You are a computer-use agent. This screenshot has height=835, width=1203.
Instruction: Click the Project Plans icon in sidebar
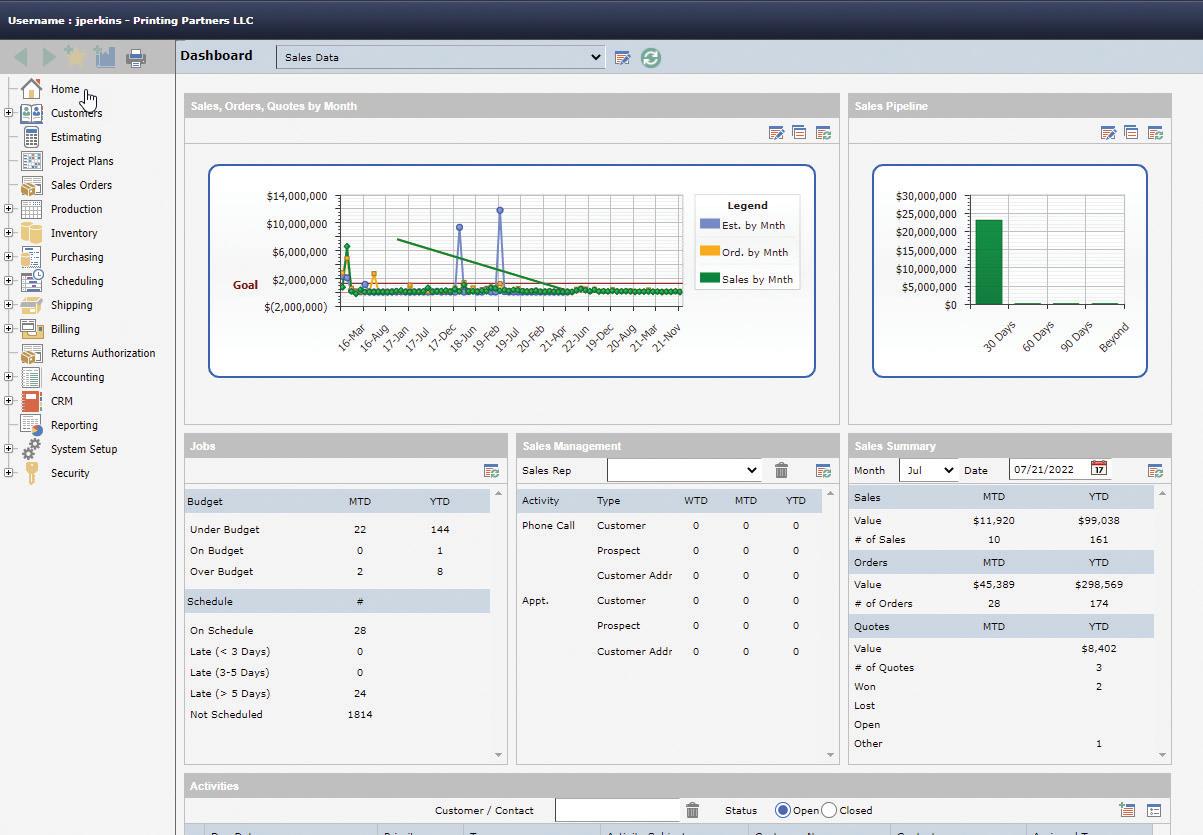click(x=31, y=161)
